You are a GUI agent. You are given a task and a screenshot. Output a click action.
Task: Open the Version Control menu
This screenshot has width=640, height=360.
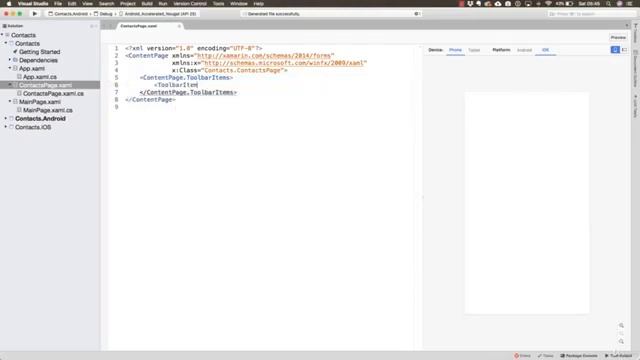pos(190,4)
